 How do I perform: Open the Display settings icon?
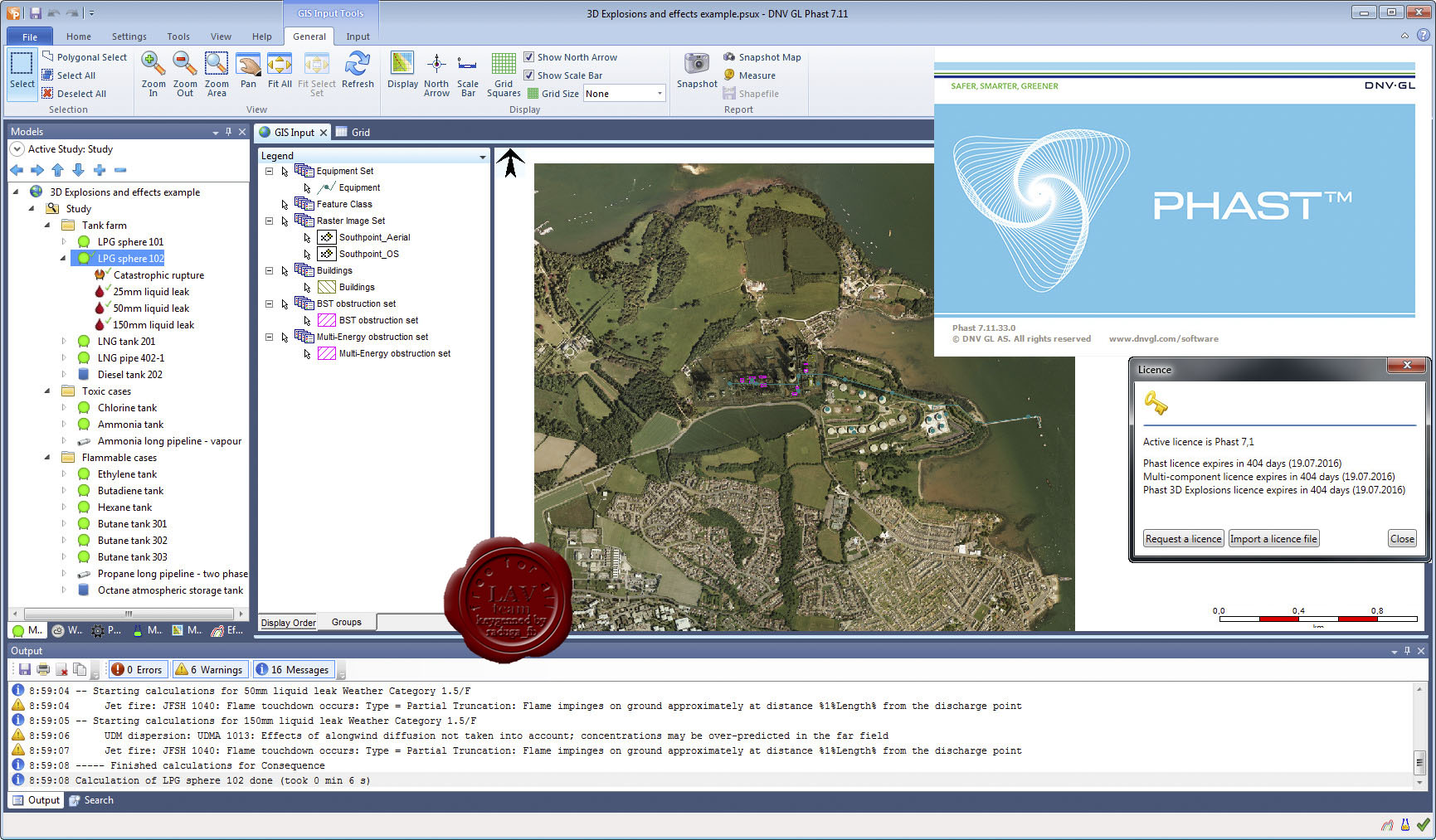[x=402, y=70]
